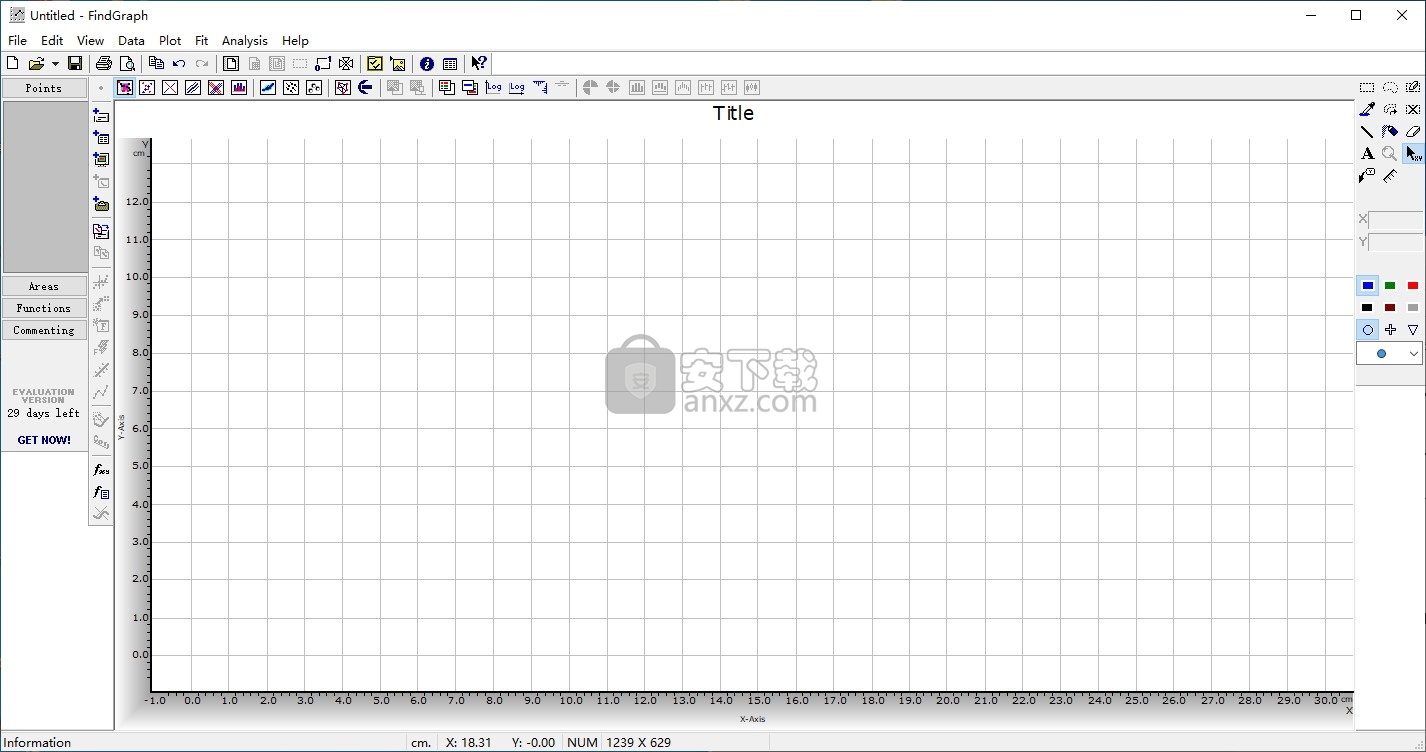Screen dimensions: 1426x752
Task: Open the Edit menu
Action: pyautogui.click(x=52, y=40)
